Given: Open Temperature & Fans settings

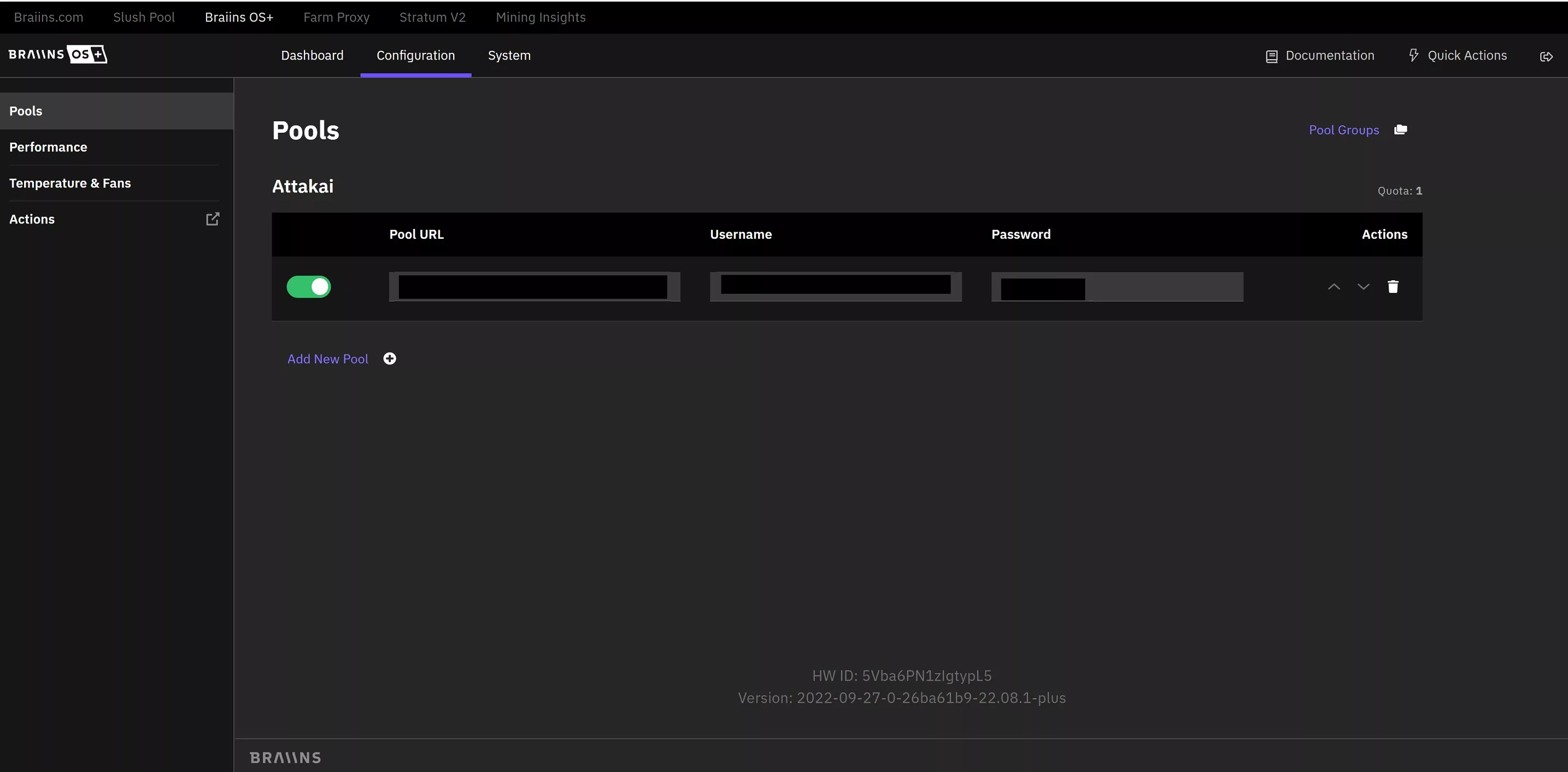Looking at the screenshot, I should tap(70, 183).
